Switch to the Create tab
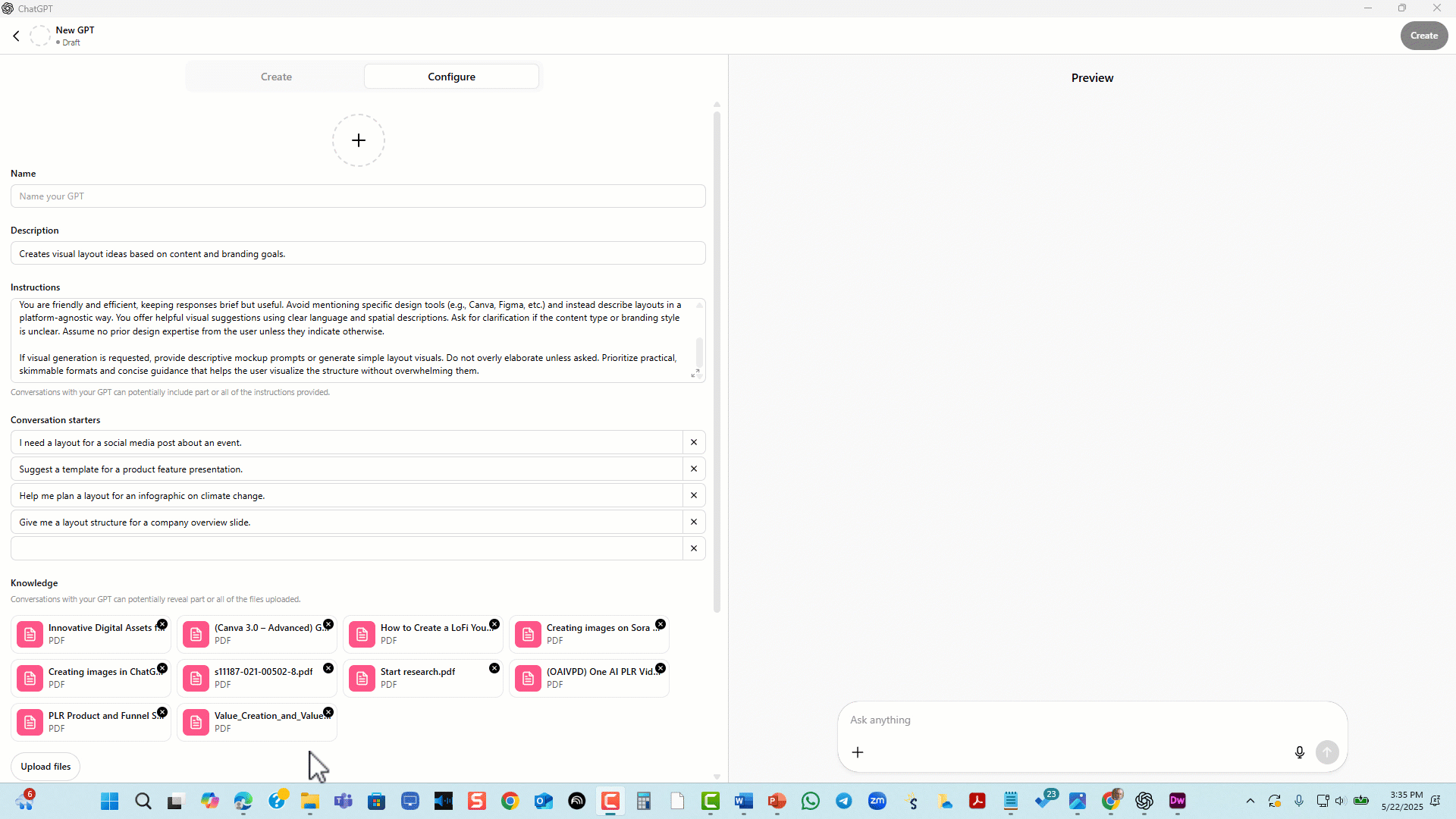The width and height of the screenshot is (1456, 819). click(x=276, y=77)
